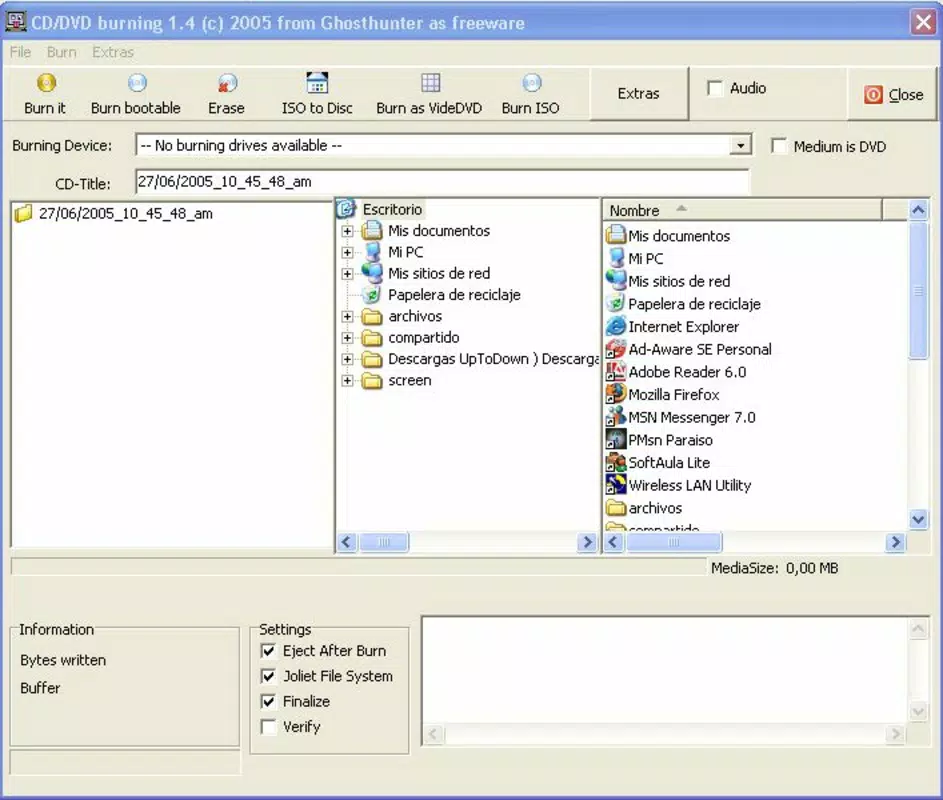The image size is (943, 800).
Task: Click inside the empty log output box
Action: click(665, 669)
